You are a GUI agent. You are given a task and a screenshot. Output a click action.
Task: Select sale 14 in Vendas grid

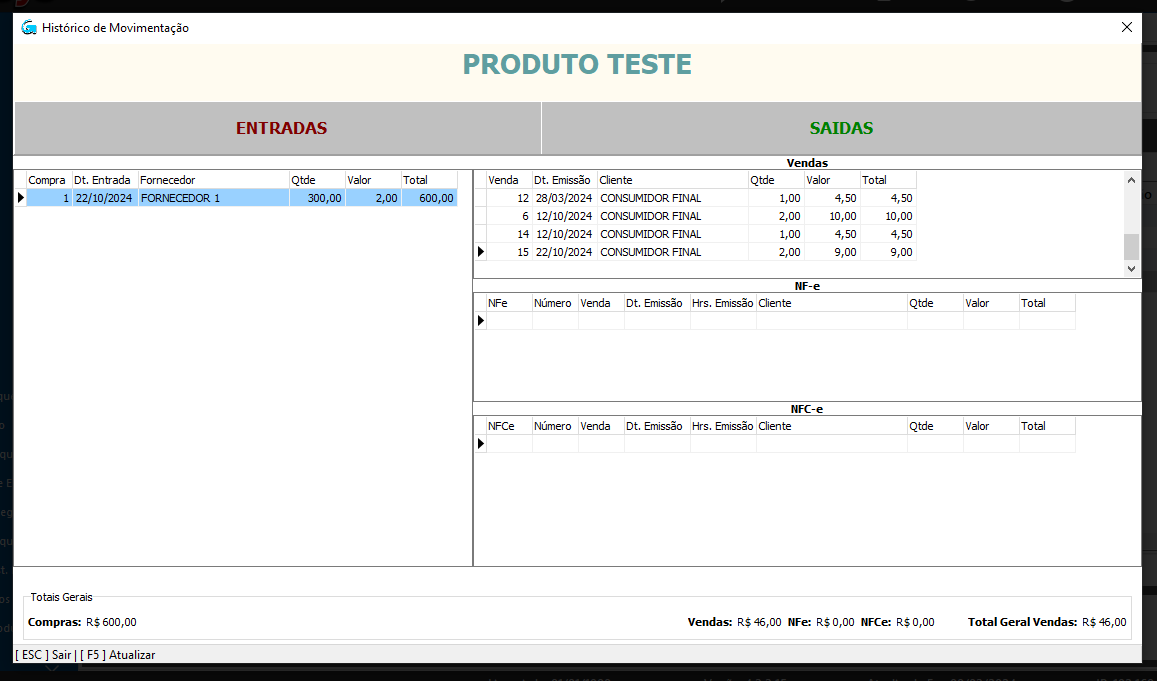coord(650,234)
